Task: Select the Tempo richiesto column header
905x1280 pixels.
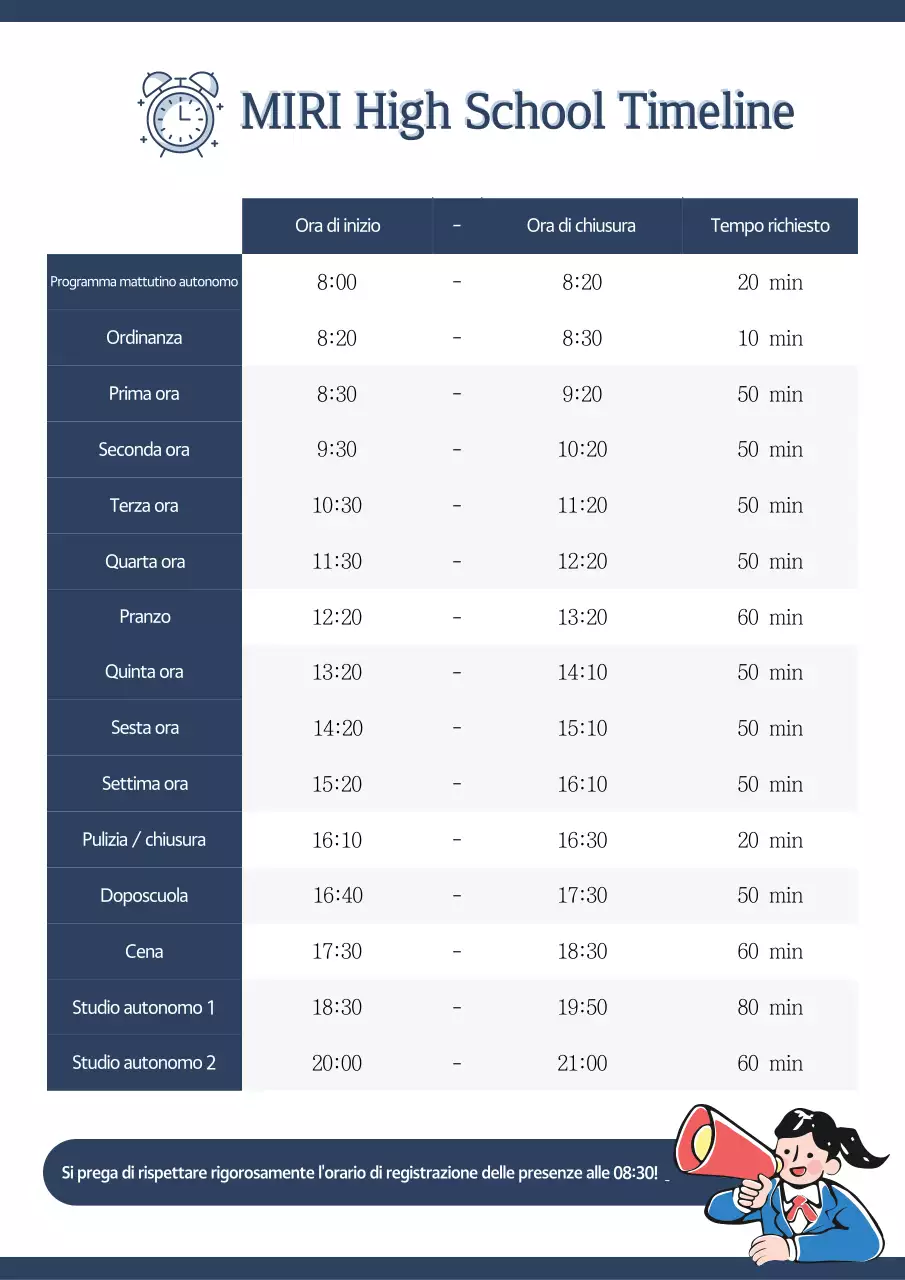Action: point(770,226)
